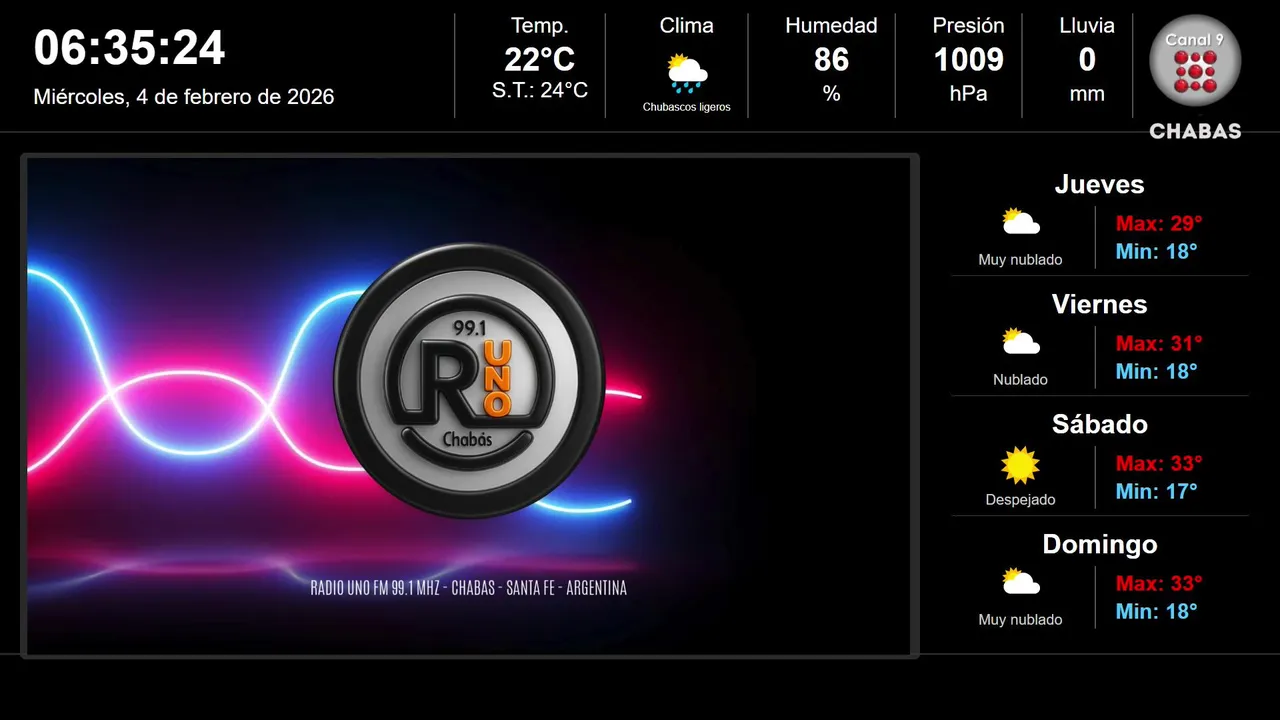Click the Radio Uno FM 99.1 MHz caption

pos(469,588)
